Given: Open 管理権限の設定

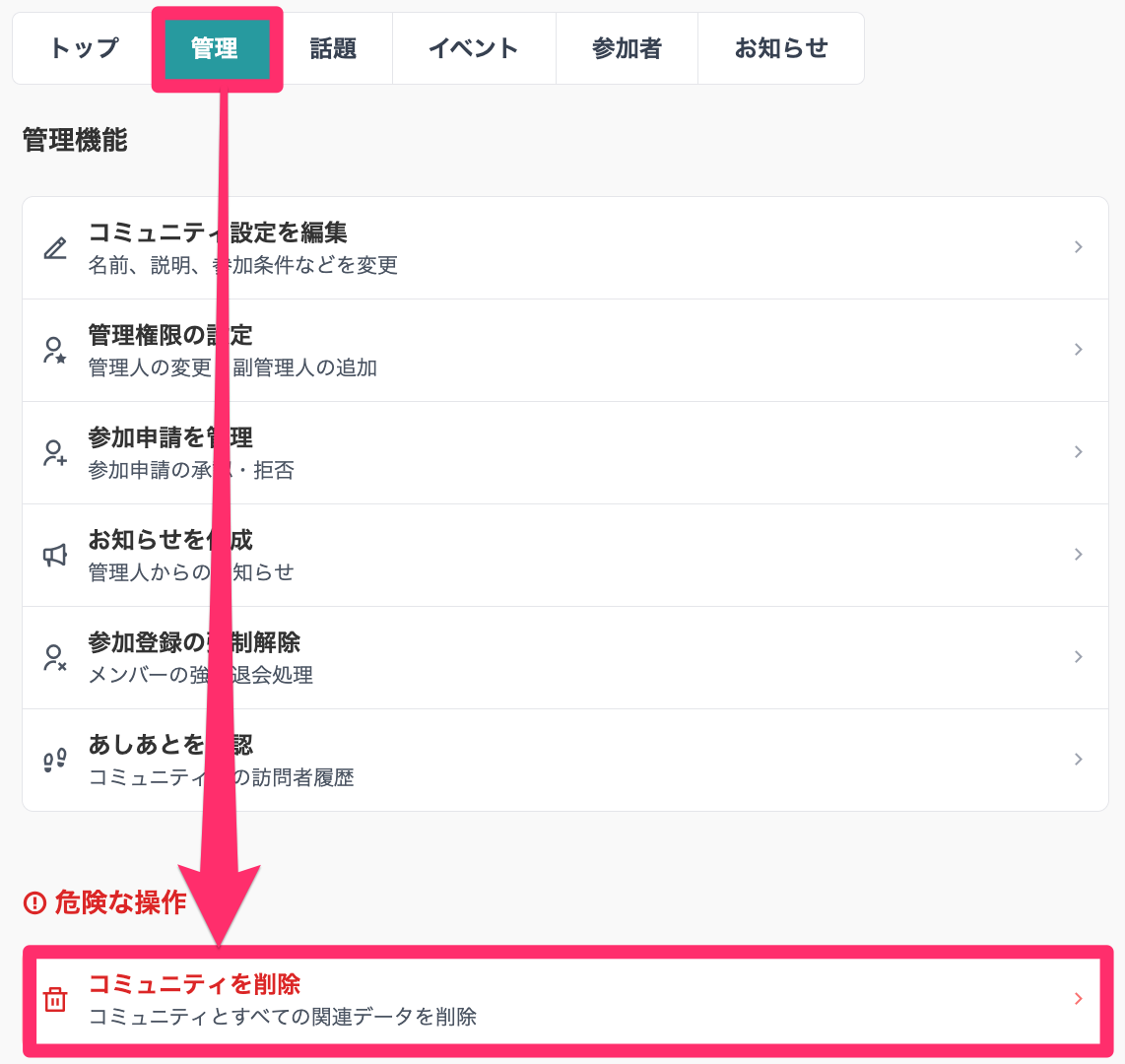Looking at the screenshot, I should (565, 350).
